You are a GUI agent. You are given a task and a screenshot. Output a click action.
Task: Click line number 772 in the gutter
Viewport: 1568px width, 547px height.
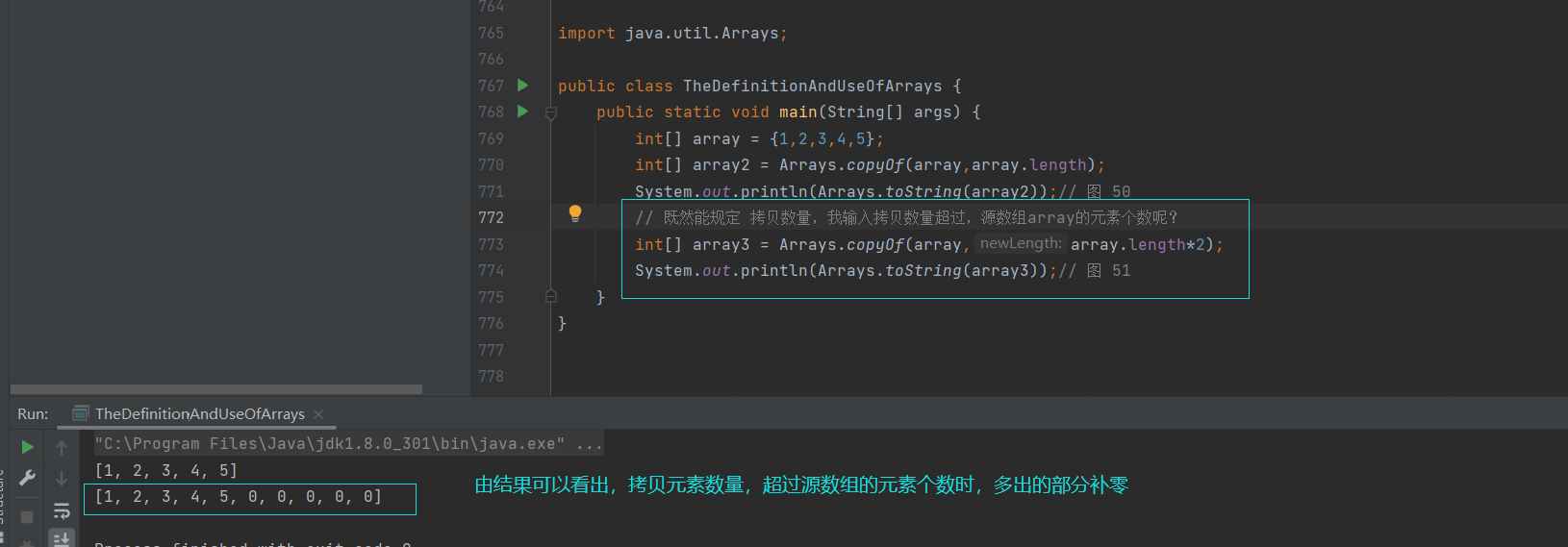click(491, 218)
